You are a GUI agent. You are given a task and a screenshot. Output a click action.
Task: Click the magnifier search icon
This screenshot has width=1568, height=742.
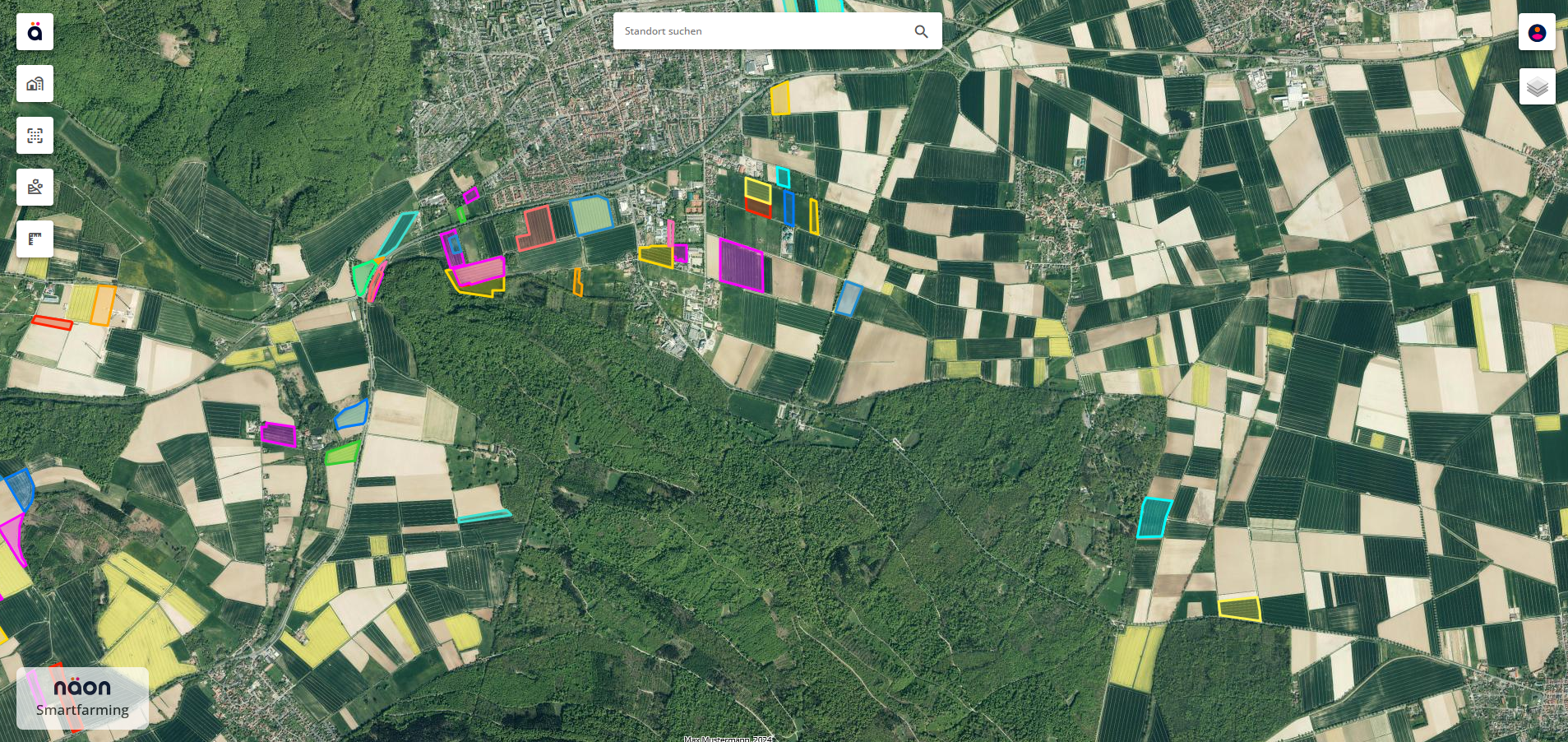[921, 31]
